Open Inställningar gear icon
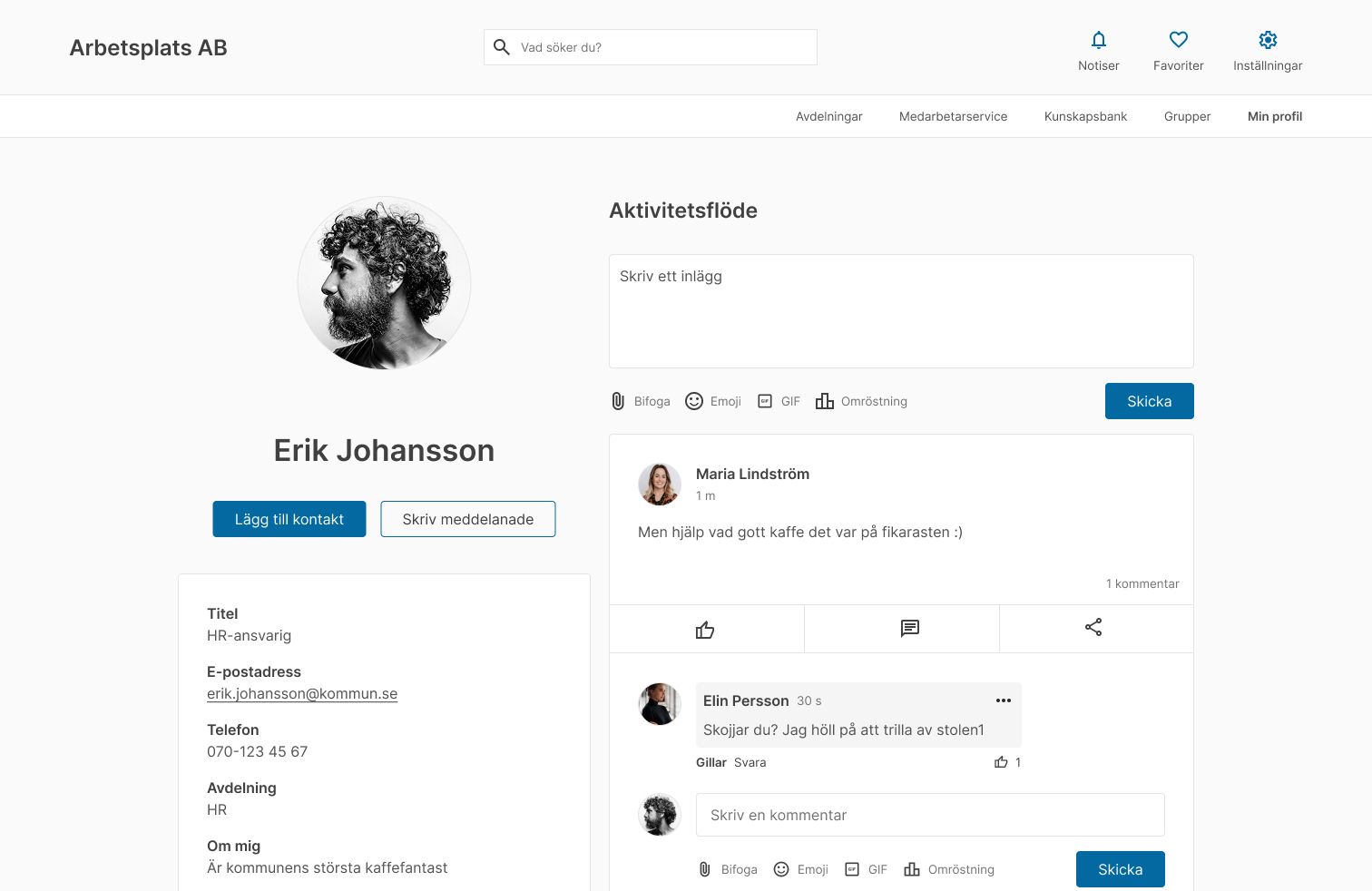 tap(1268, 41)
